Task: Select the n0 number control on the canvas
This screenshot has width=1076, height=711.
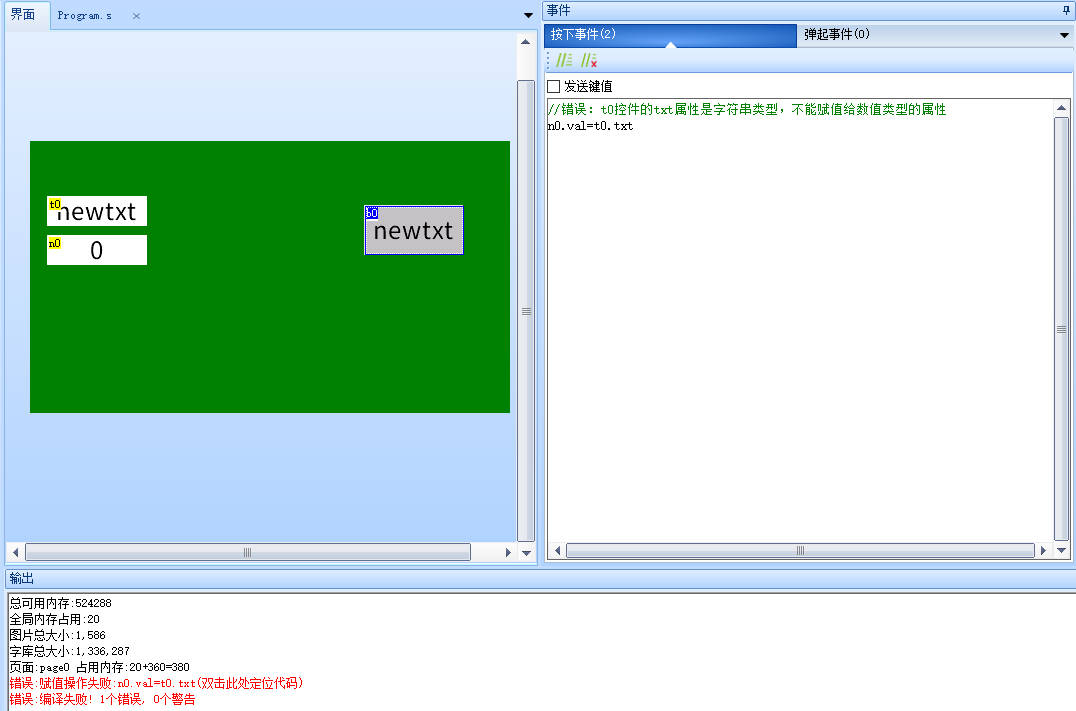Action: (97, 249)
